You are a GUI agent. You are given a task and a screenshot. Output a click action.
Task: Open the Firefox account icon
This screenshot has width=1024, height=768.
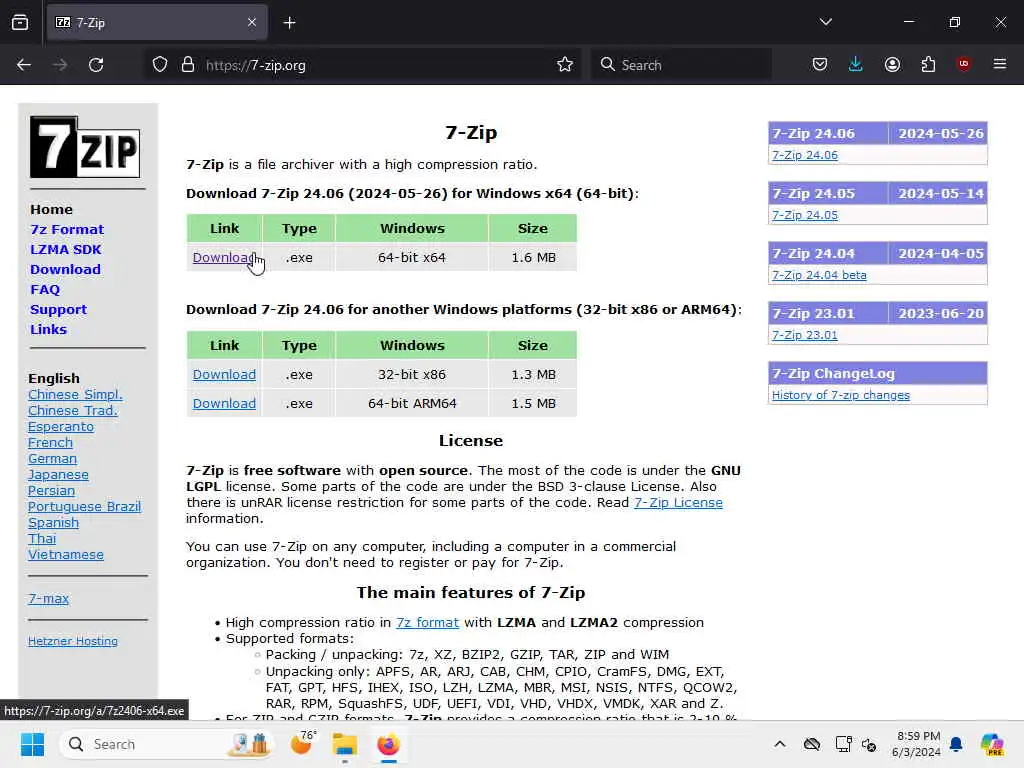point(892,65)
